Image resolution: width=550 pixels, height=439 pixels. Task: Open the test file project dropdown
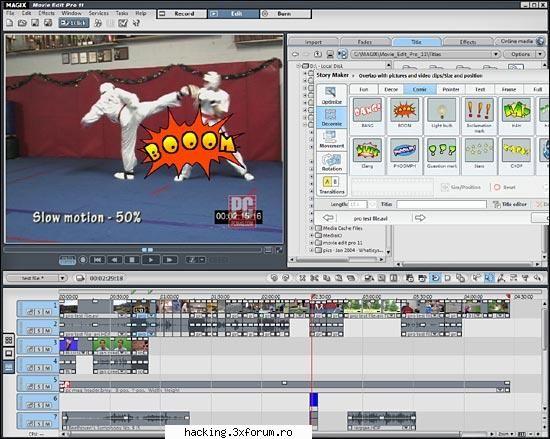pos(62,278)
